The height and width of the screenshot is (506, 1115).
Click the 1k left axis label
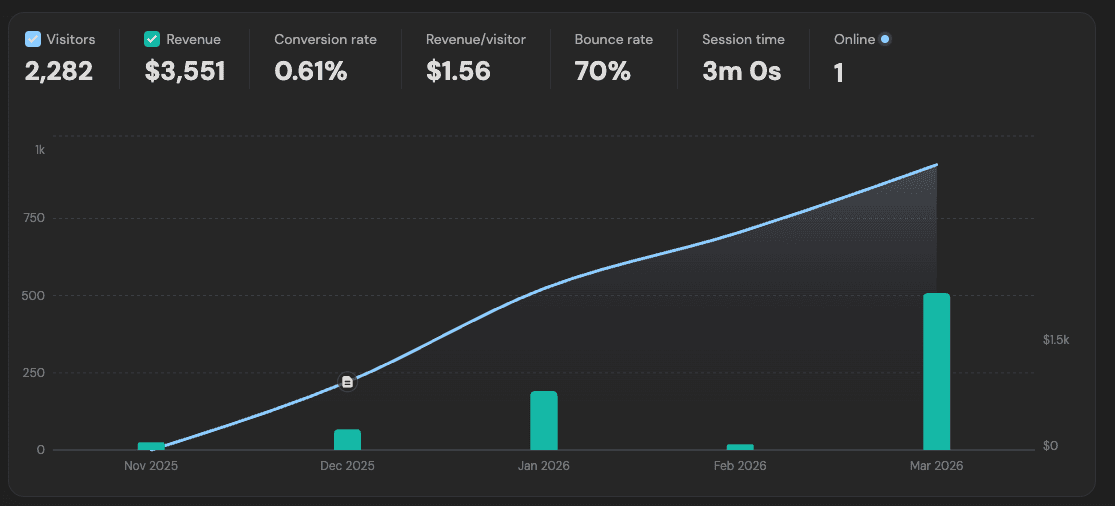click(40, 150)
